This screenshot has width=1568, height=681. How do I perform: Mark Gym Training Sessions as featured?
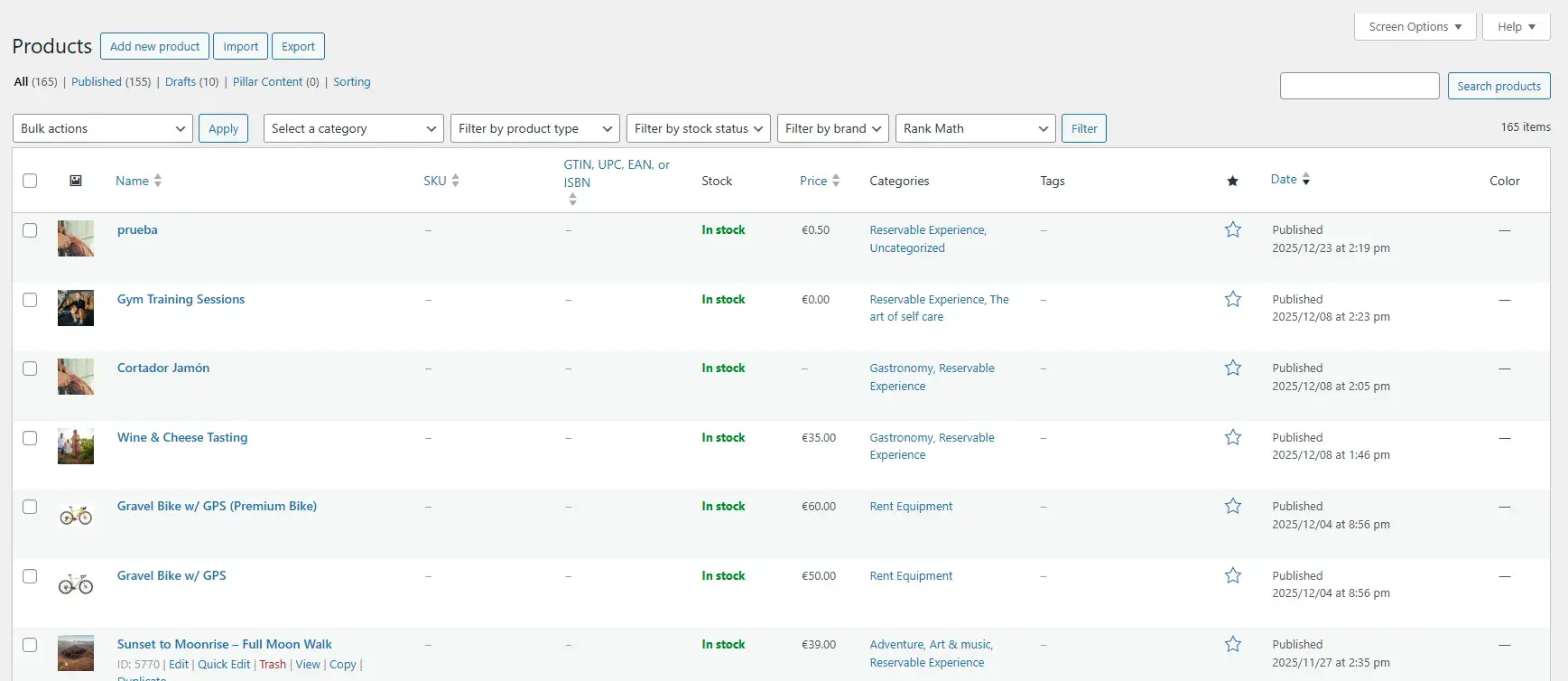(x=1232, y=299)
